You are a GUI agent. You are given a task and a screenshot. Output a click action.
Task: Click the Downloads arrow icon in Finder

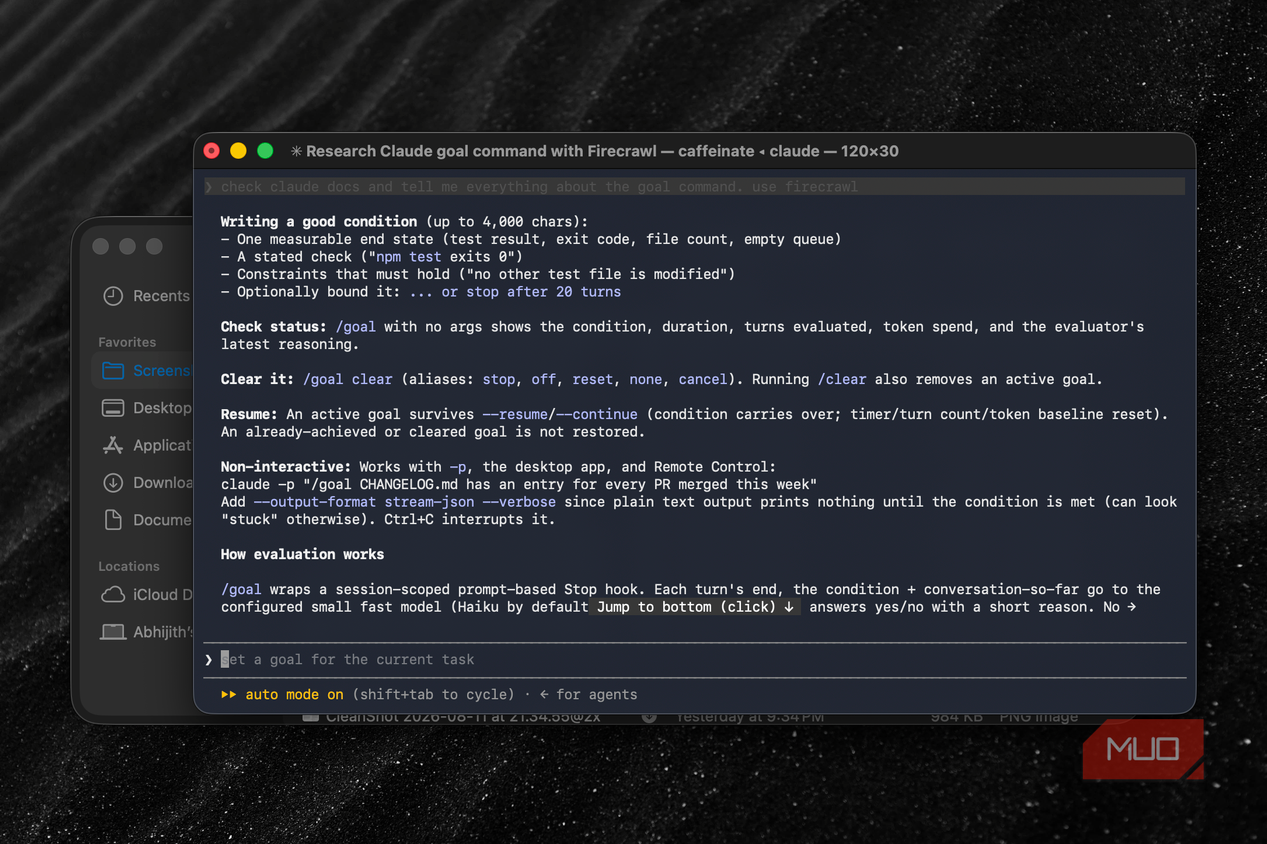point(113,482)
